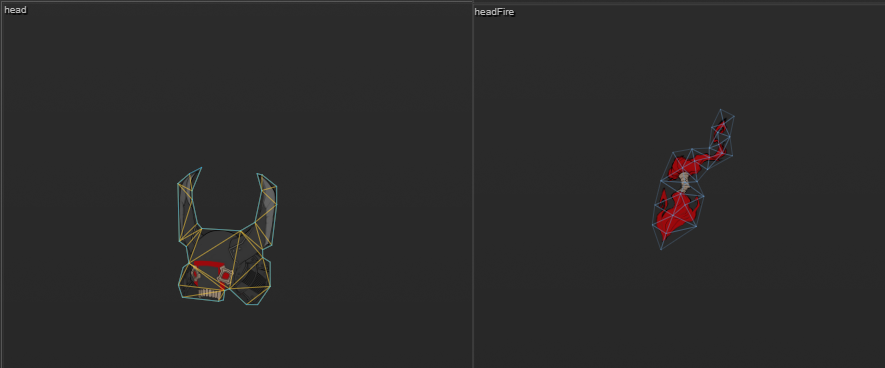Select the headFire mesh preview

693,179
